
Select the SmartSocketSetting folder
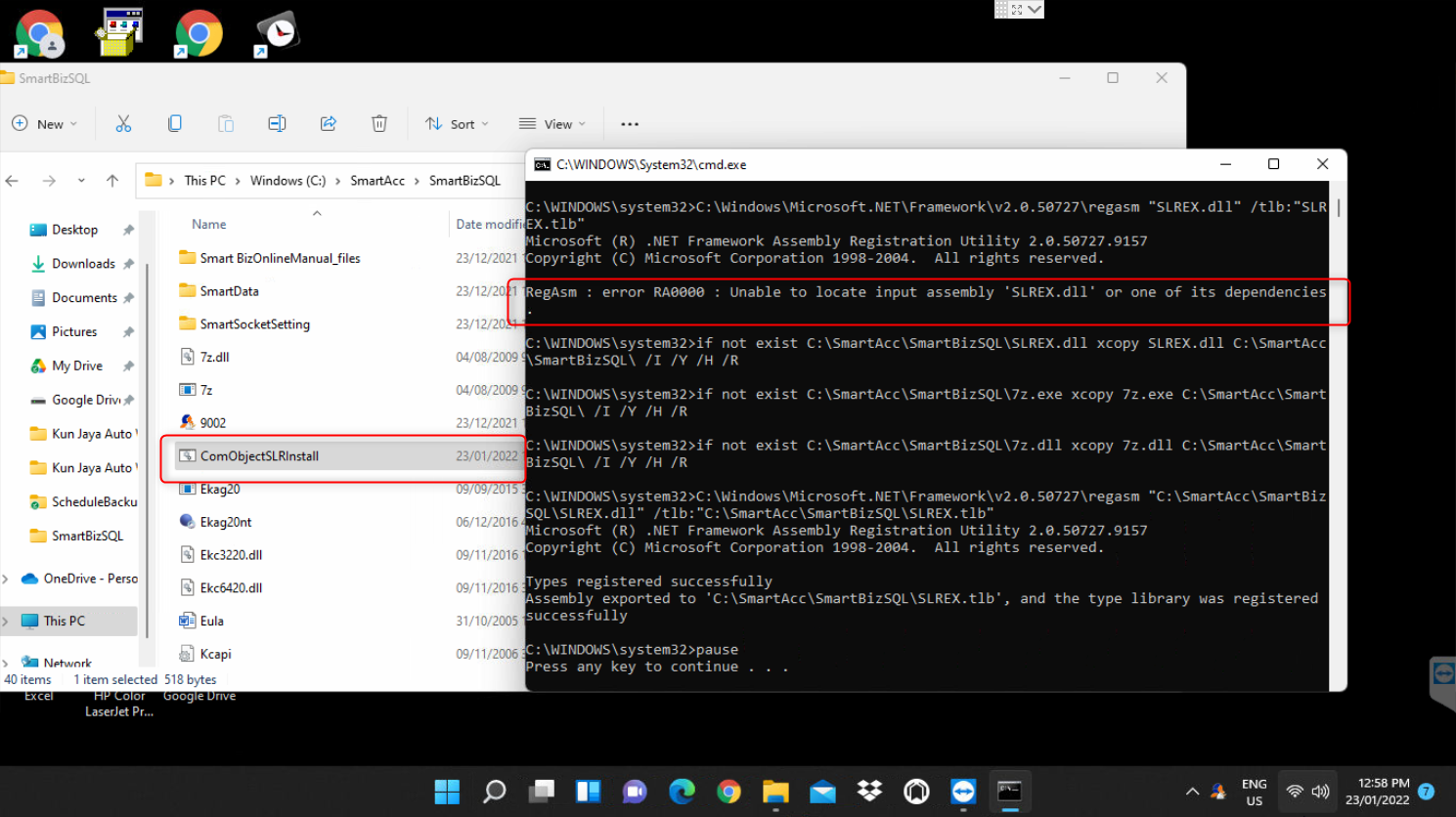tap(254, 324)
